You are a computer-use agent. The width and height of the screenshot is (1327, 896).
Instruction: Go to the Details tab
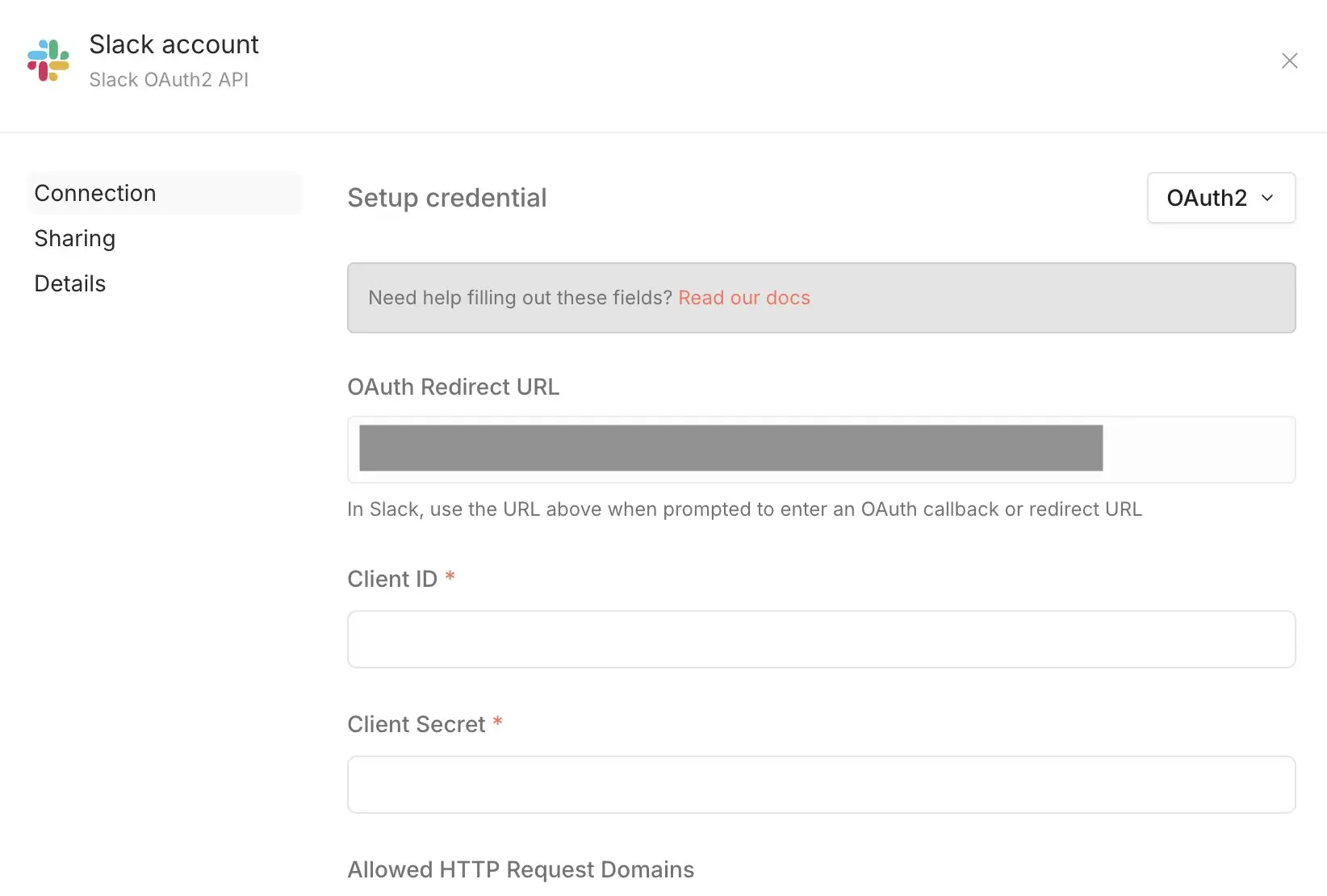70,284
